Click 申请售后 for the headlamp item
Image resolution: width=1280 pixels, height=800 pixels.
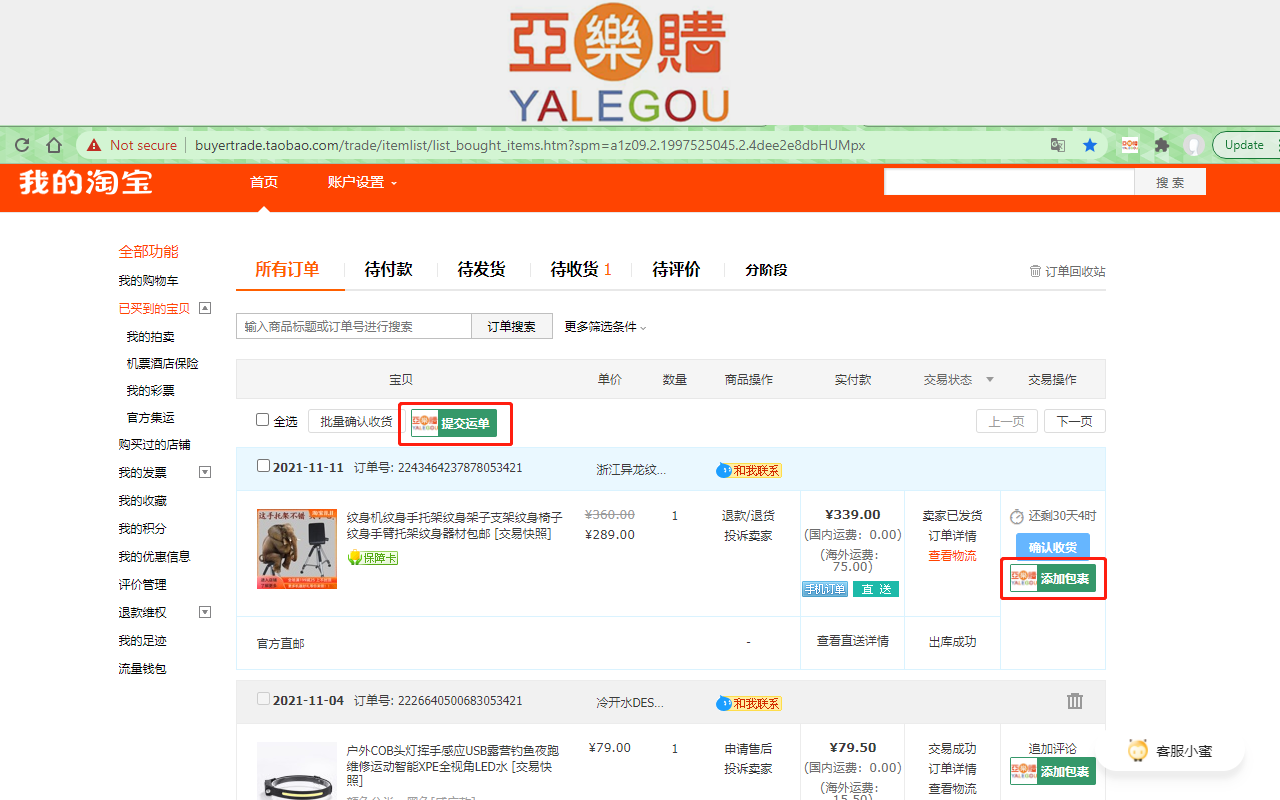click(748, 748)
